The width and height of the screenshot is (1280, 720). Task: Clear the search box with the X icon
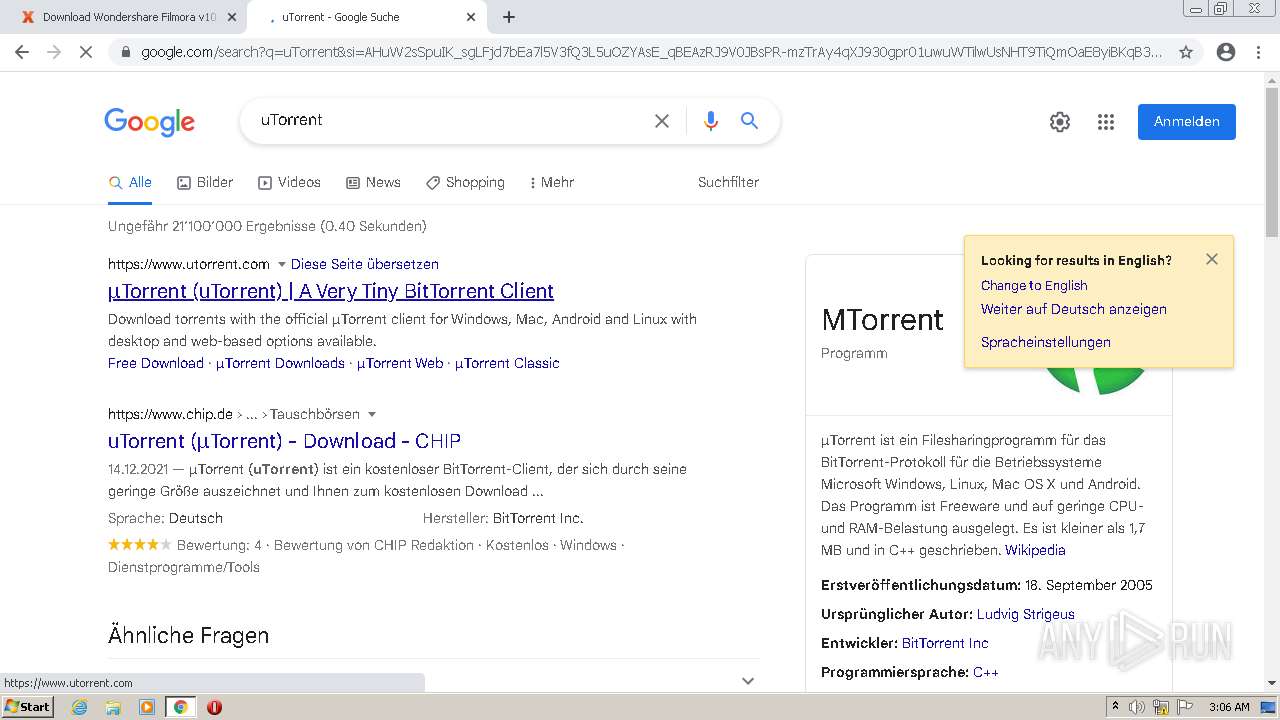662,121
